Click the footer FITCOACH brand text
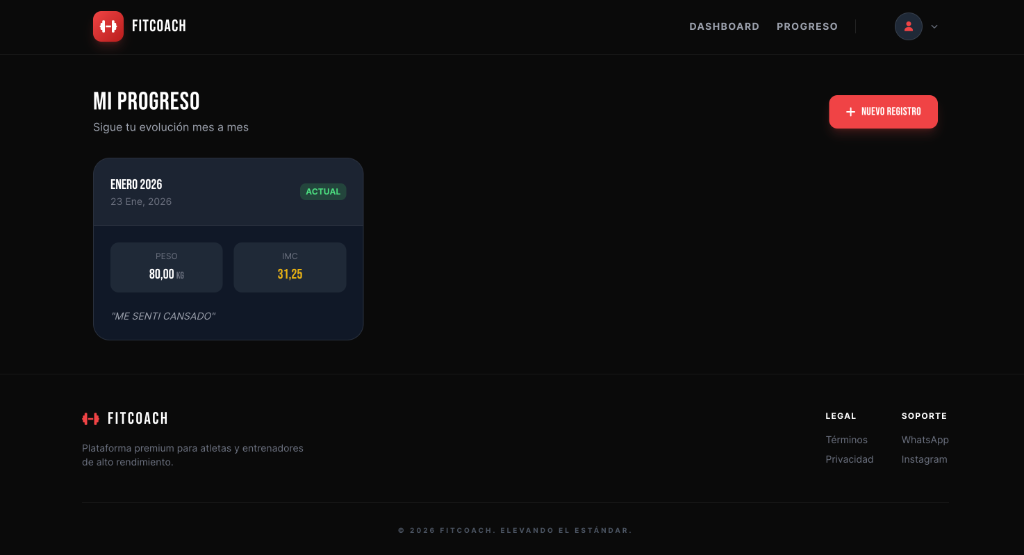 138,419
